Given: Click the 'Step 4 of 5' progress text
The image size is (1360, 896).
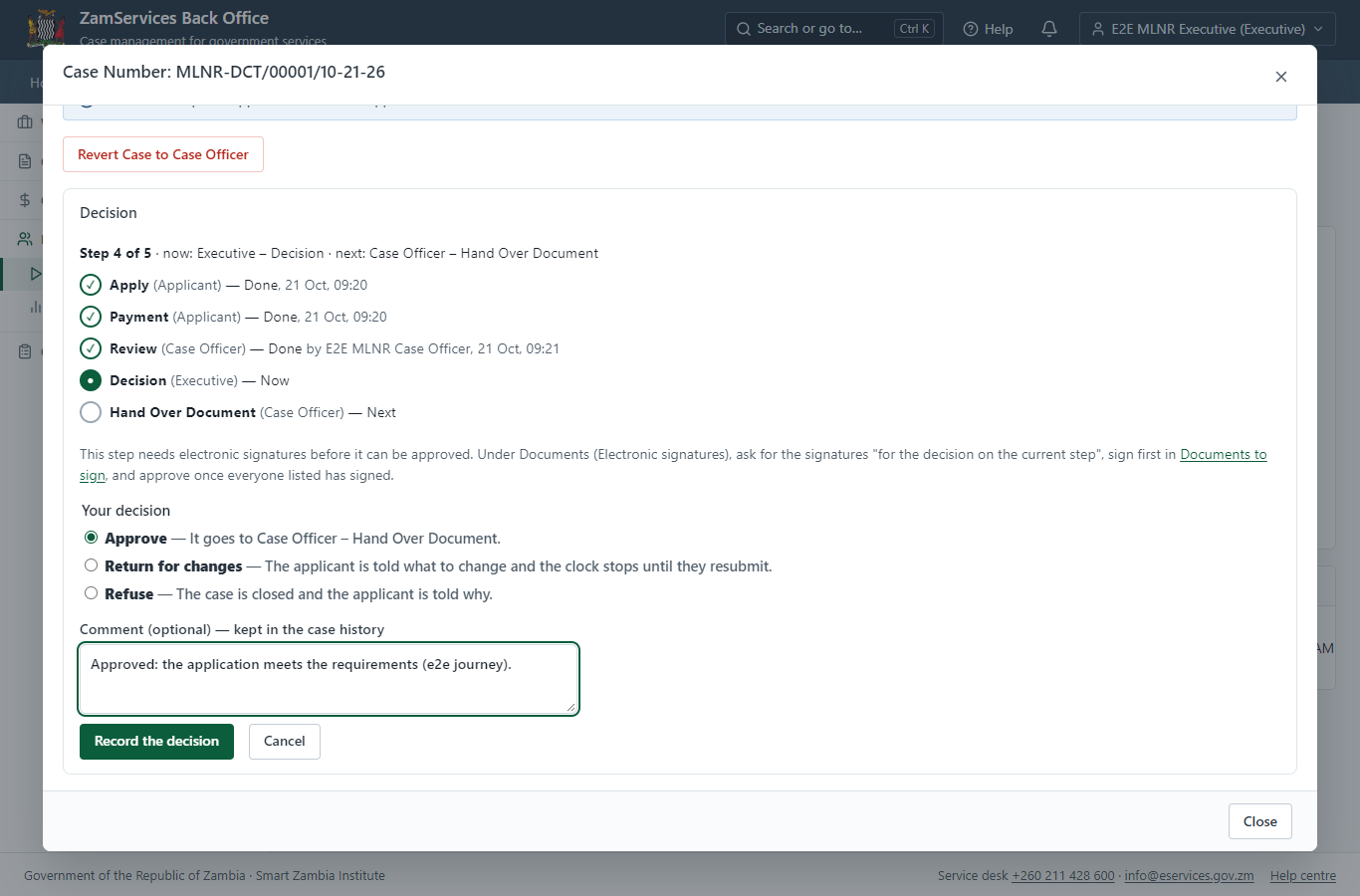Looking at the screenshot, I should (x=115, y=253).
